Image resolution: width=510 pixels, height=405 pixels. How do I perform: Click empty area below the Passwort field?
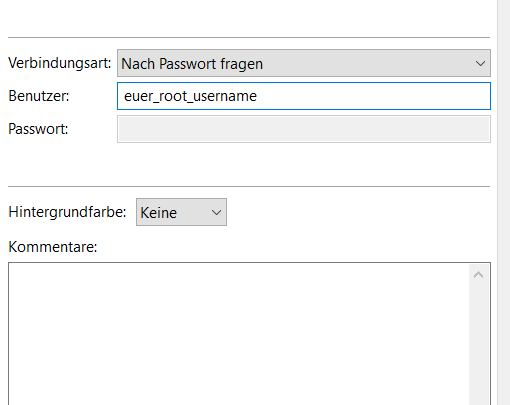click(249, 164)
